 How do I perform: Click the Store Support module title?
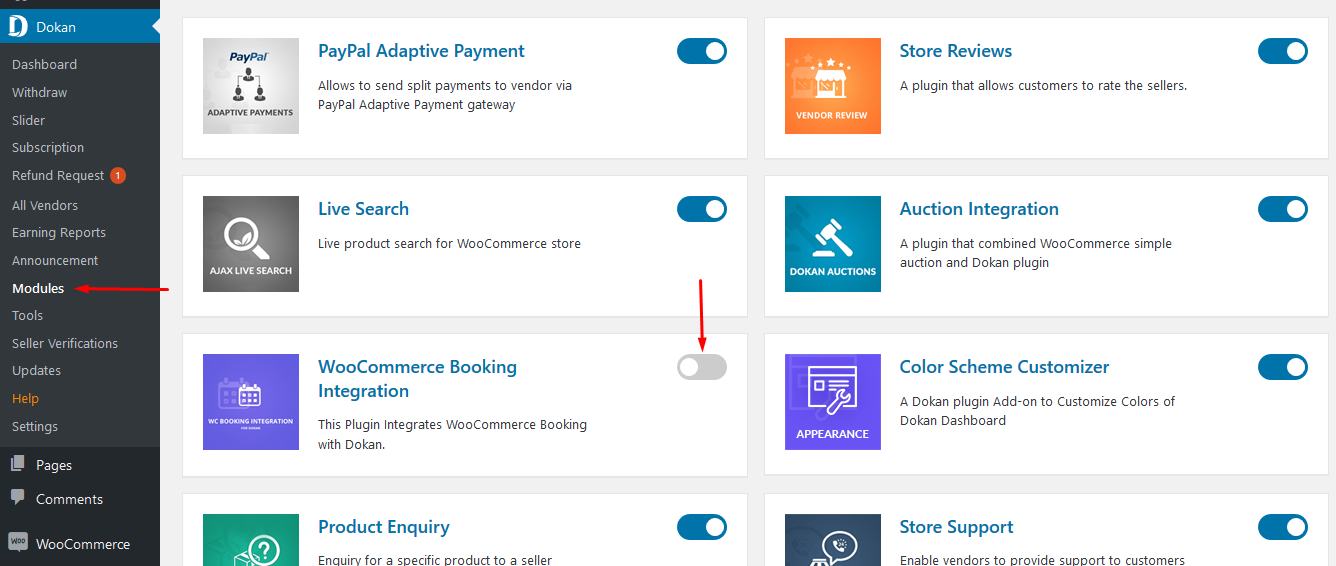(956, 527)
